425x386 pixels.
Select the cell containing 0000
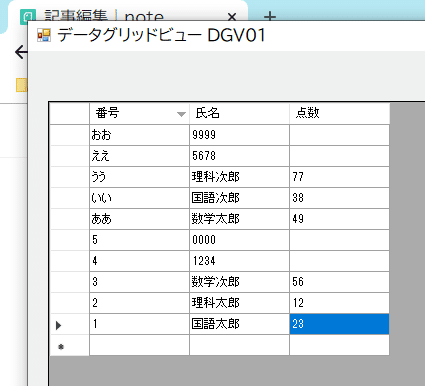[239, 240]
